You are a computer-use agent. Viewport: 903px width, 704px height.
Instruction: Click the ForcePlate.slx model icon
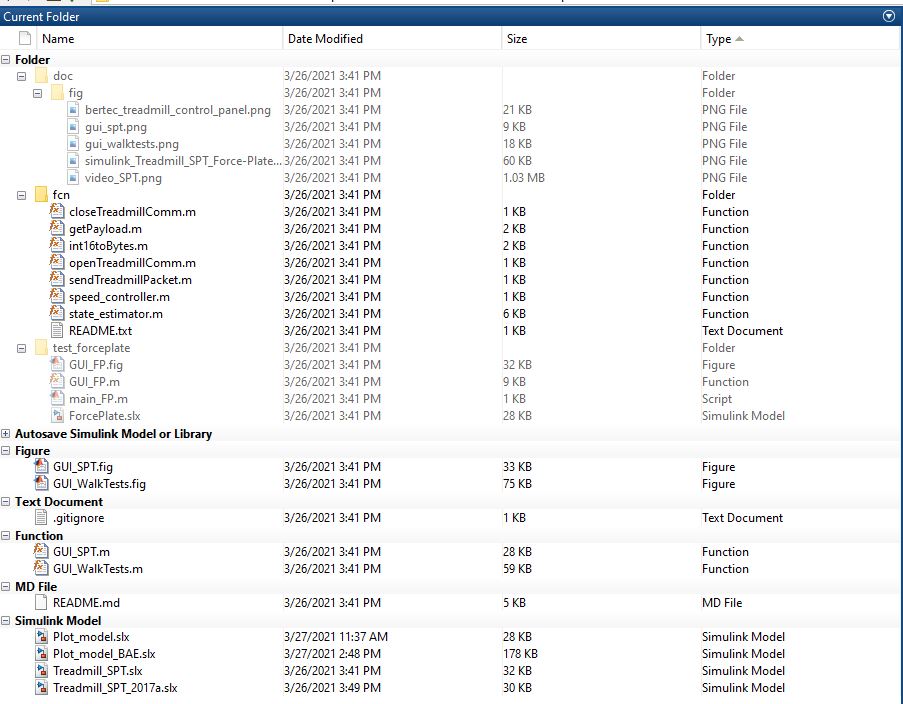[x=57, y=415]
